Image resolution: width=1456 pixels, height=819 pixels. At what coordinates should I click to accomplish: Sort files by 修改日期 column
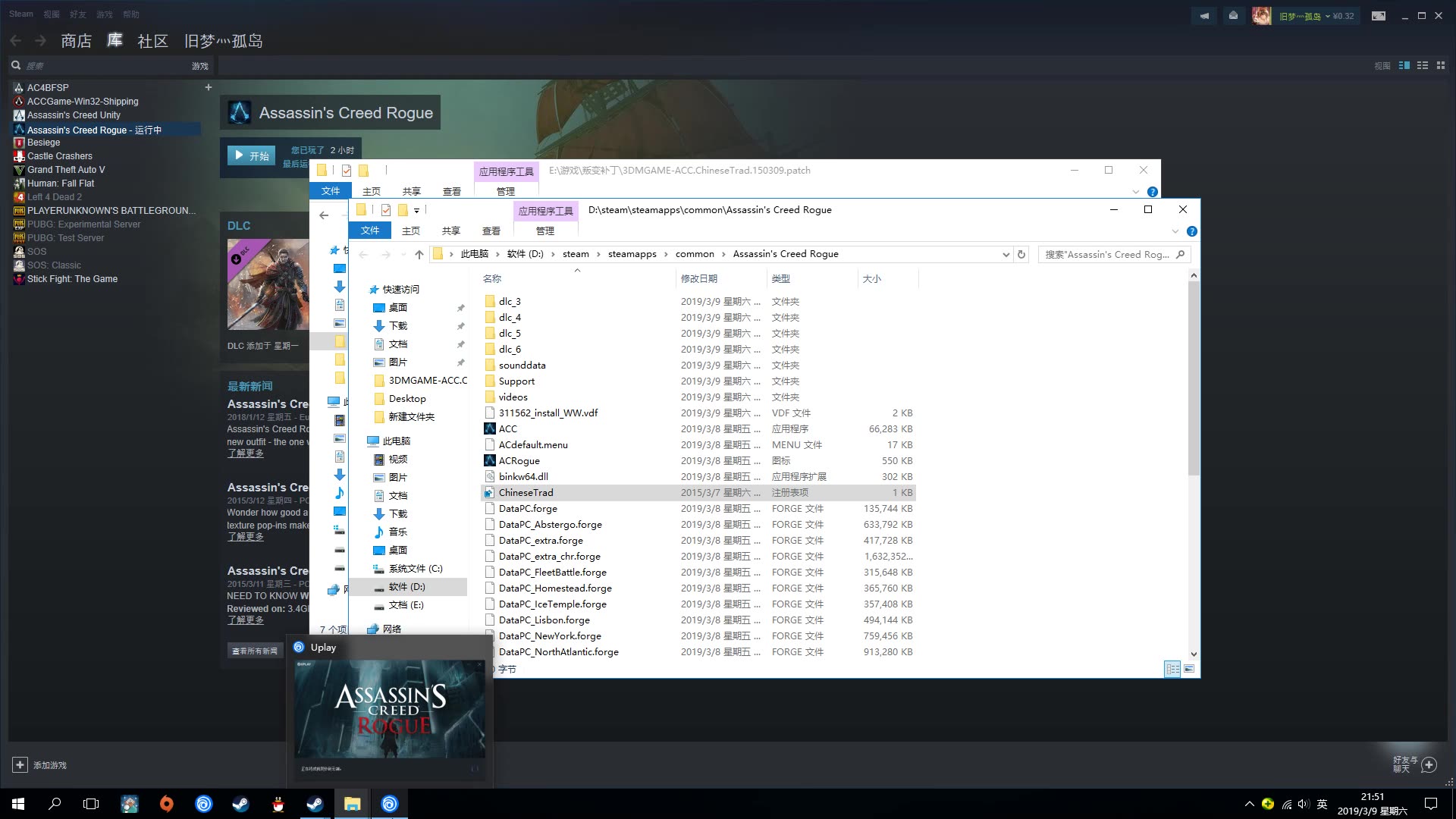pyautogui.click(x=699, y=278)
